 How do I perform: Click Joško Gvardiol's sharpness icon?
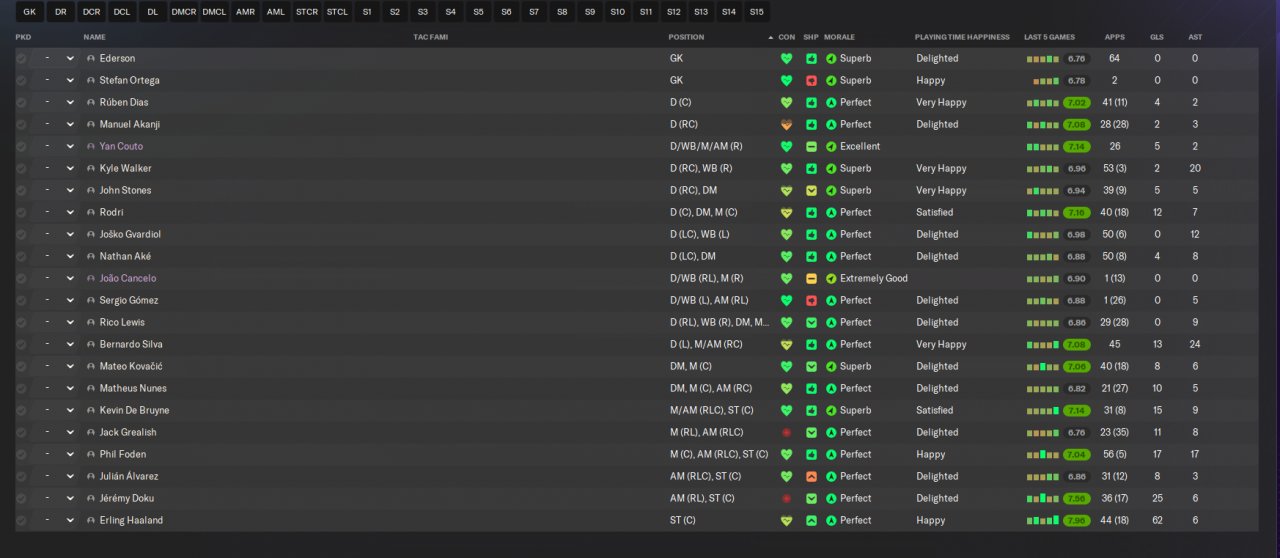[811, 234]
